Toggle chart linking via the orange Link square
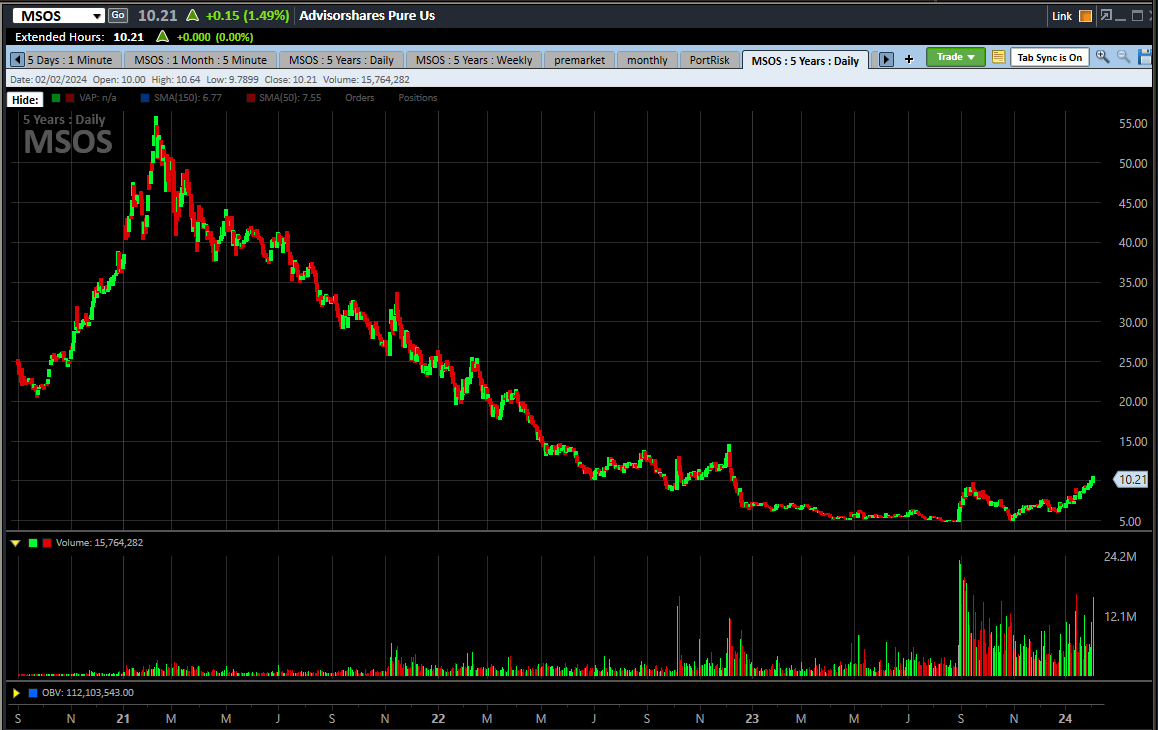Screen dimensions: 1158x730 click(1085, 15)
